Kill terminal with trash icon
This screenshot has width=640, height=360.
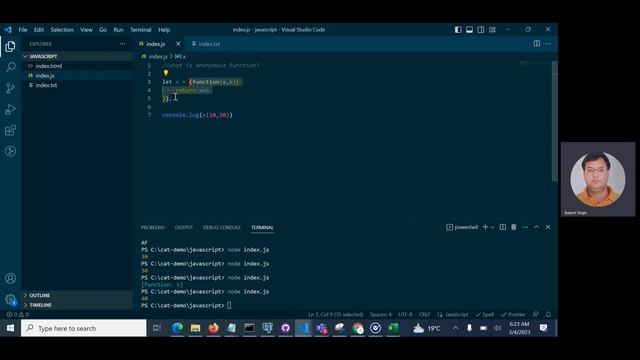pos(514,227)
